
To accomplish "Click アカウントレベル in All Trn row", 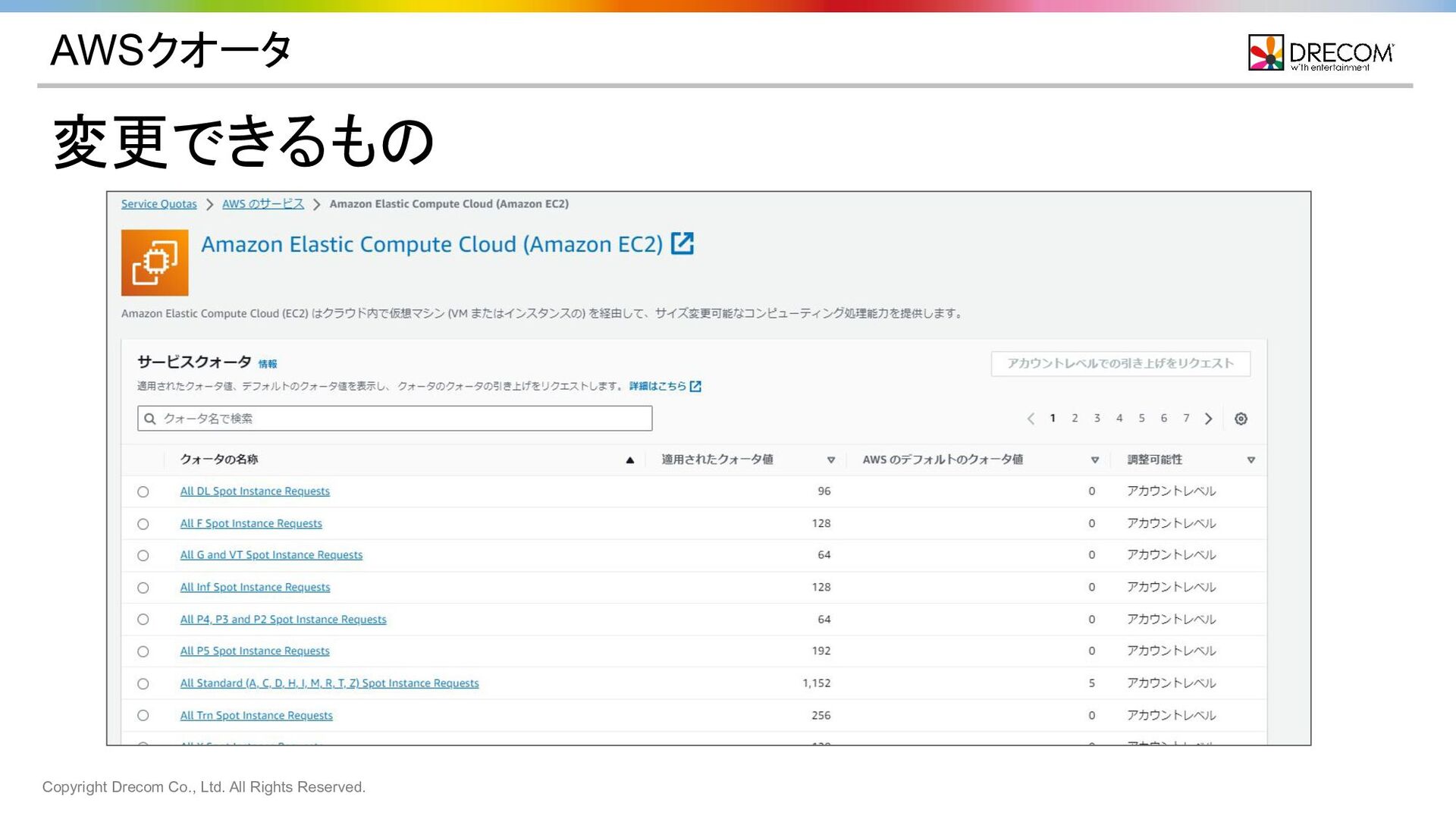I will point(1171,715).
